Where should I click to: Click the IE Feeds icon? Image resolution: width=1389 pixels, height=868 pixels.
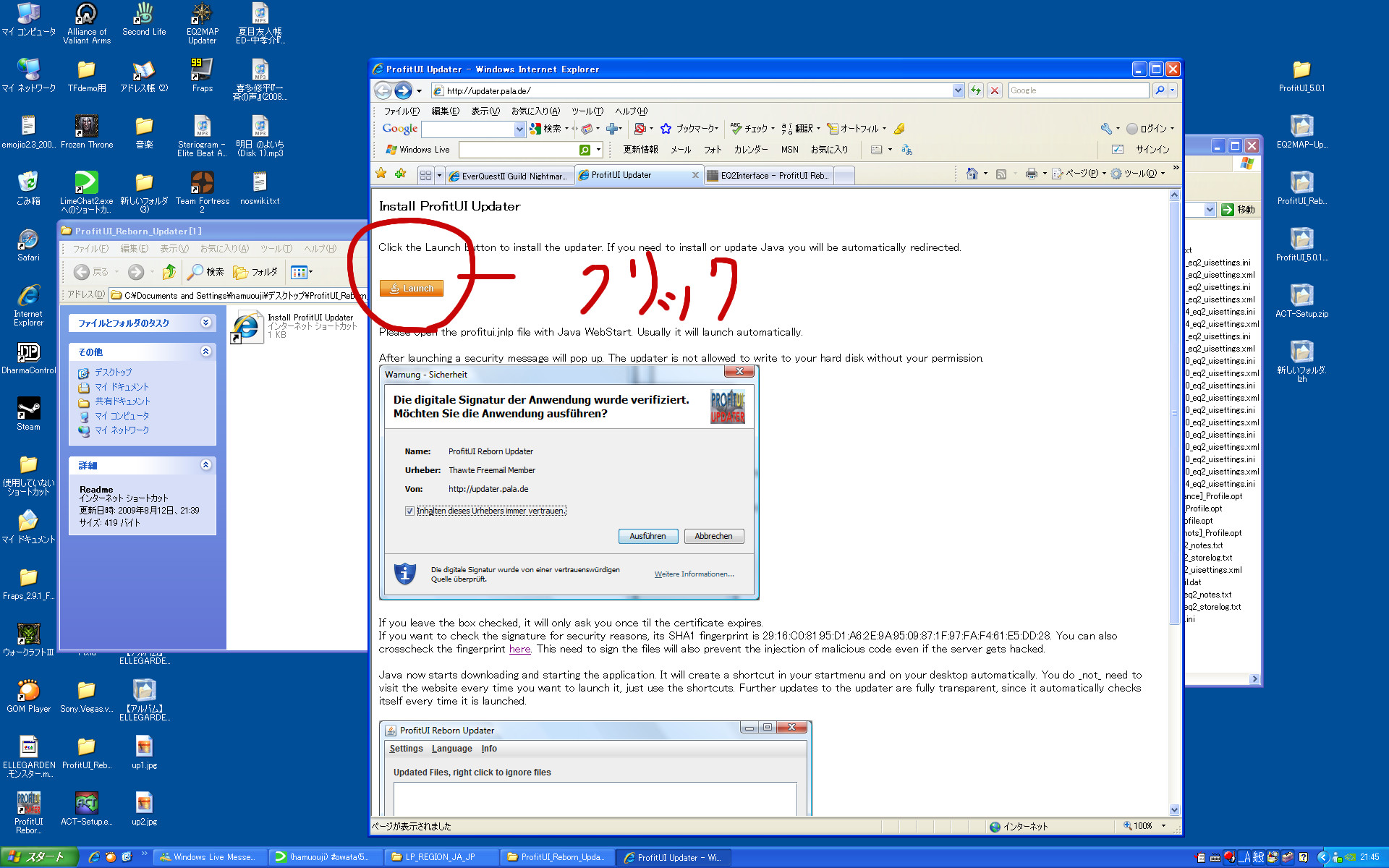click(1001, 174)
